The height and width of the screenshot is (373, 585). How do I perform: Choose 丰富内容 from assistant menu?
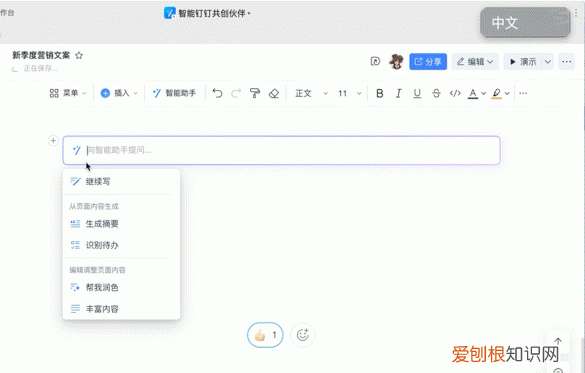(121, 309)
